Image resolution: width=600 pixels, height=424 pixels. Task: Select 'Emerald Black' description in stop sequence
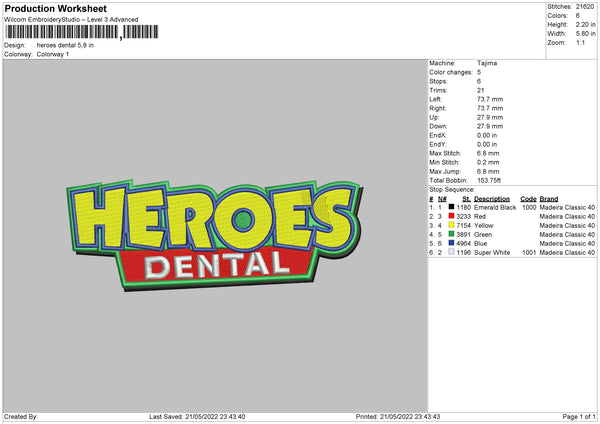pos(495,207)
